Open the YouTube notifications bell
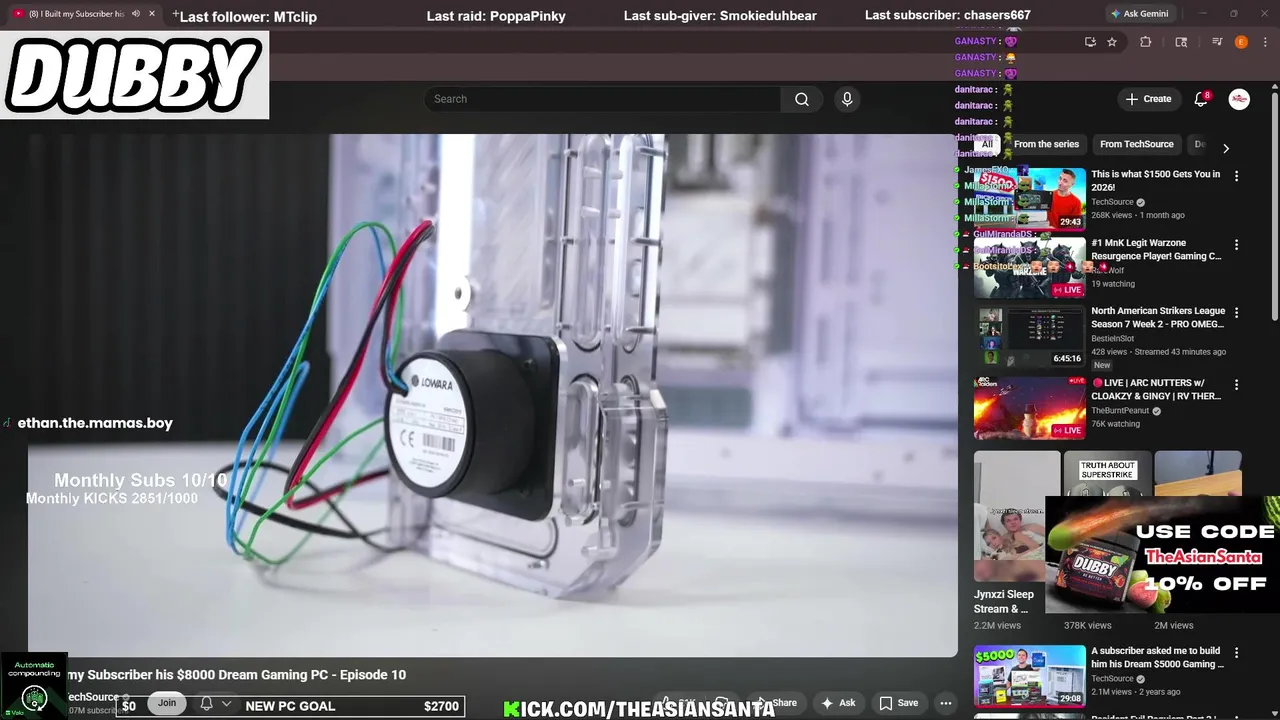 [1202, 99]
